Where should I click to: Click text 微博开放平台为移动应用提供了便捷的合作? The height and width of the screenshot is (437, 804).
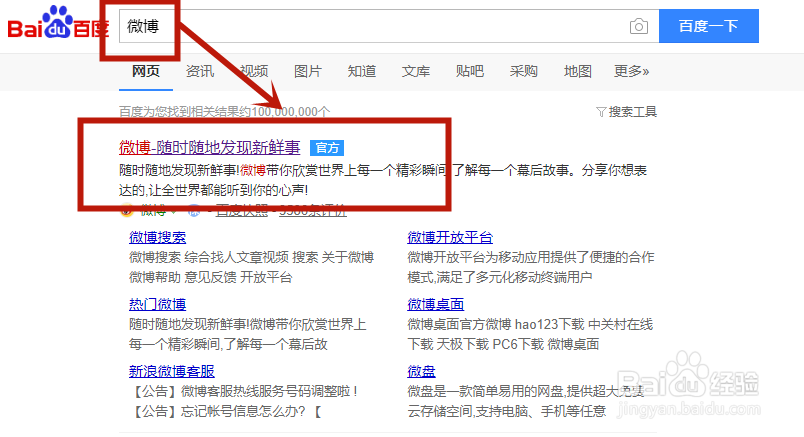click(x=531, y=257)
